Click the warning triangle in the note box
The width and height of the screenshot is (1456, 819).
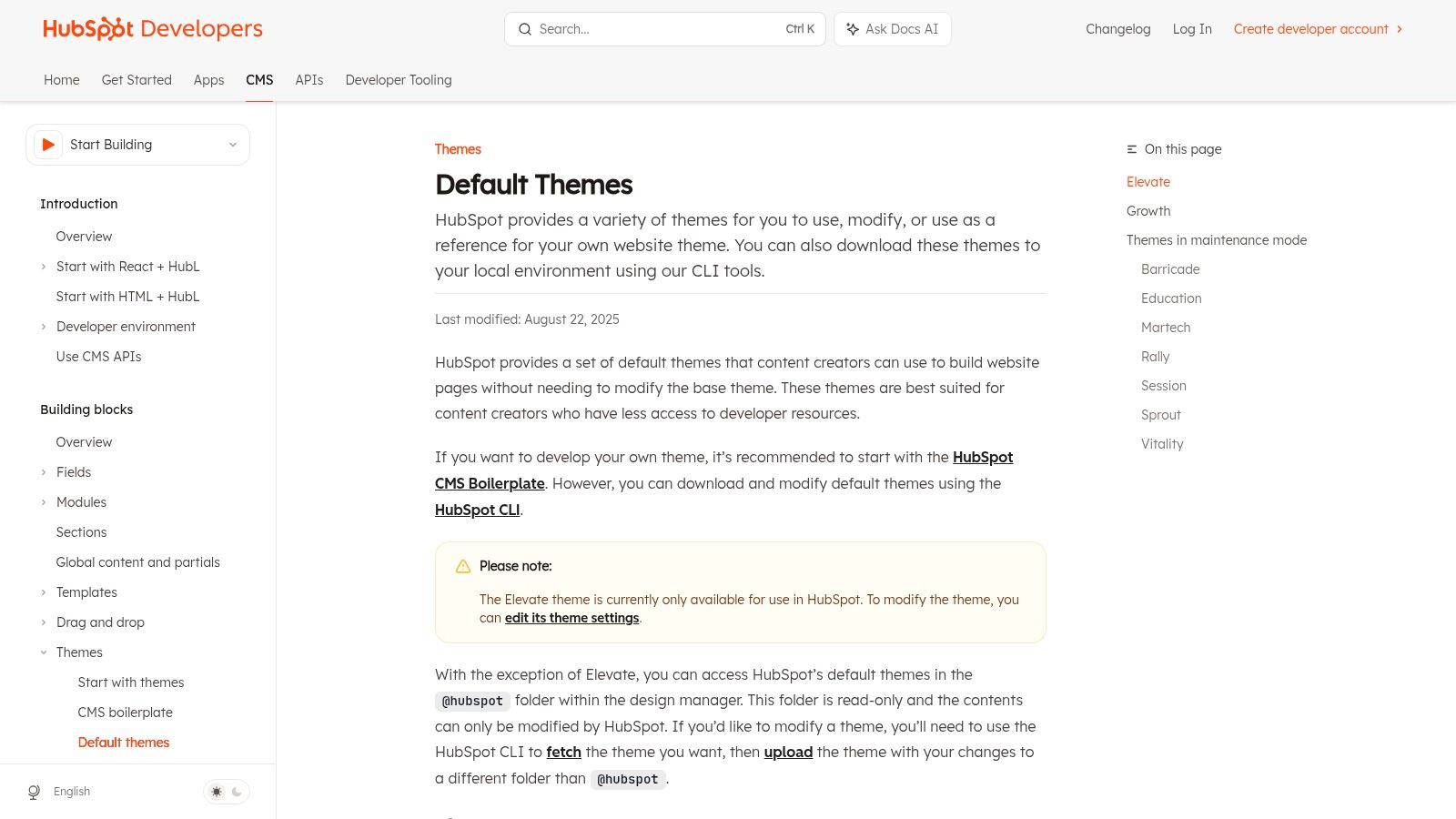pyautogui.click(x=462, y=565)
